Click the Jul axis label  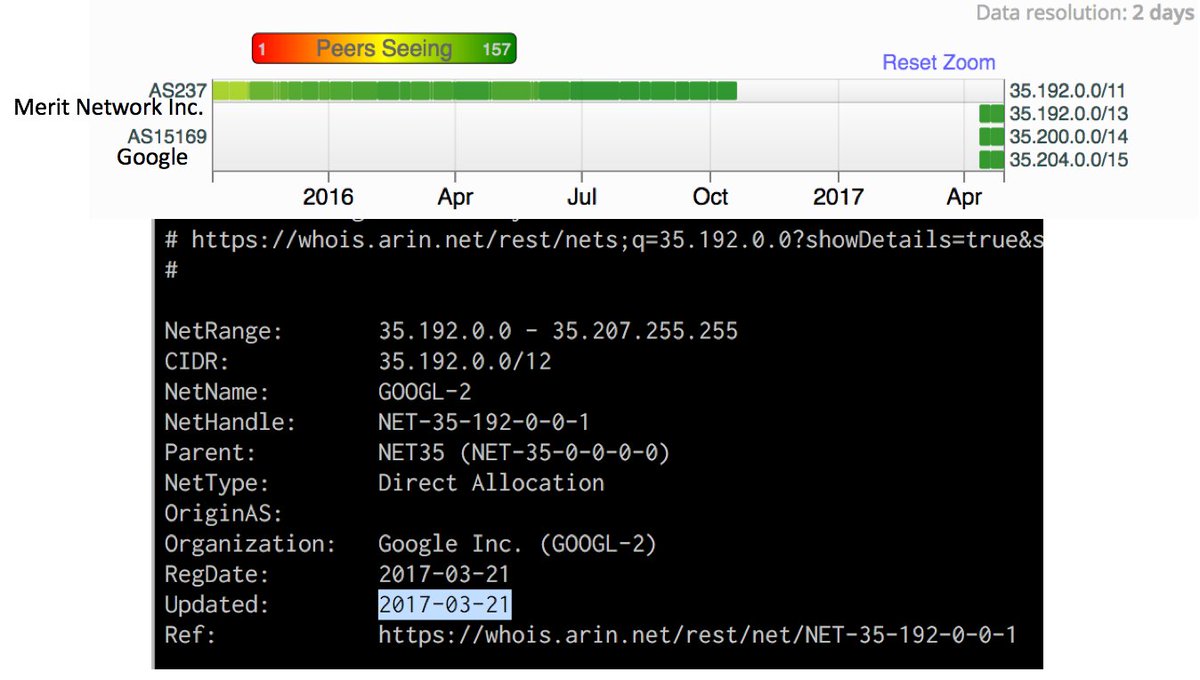[x=582, y=197]
